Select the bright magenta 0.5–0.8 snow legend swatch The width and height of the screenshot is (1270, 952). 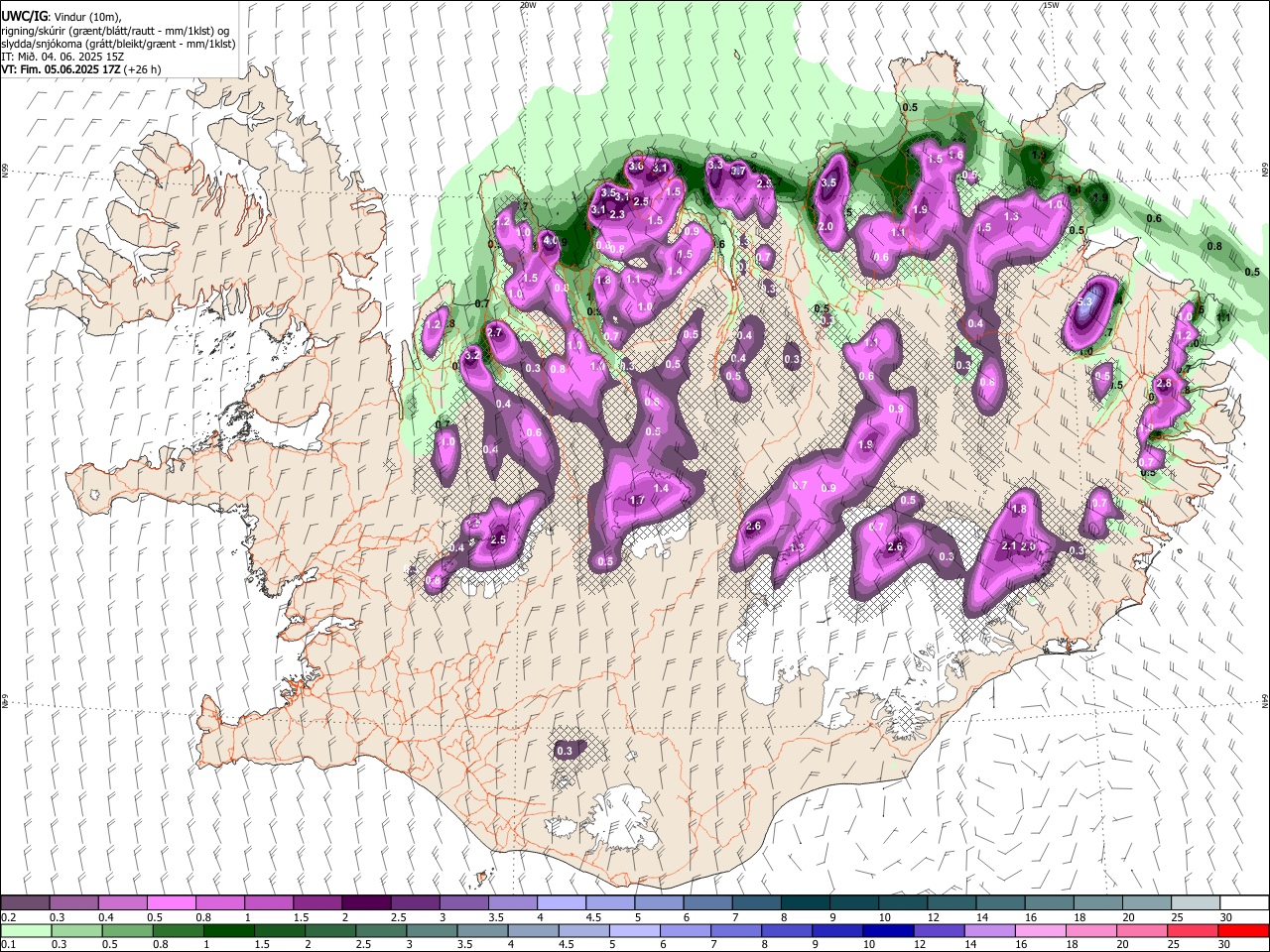171,903
